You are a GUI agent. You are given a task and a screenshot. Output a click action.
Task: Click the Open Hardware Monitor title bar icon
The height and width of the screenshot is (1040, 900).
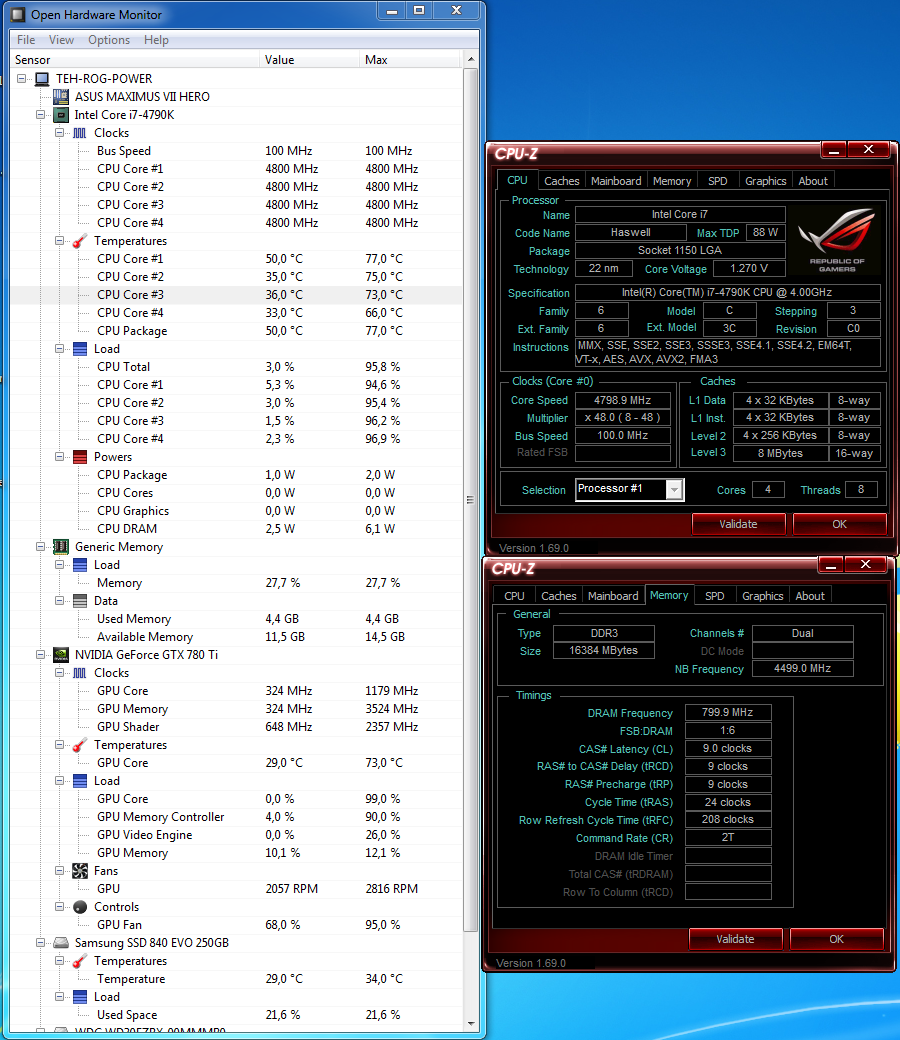(18, 15)
